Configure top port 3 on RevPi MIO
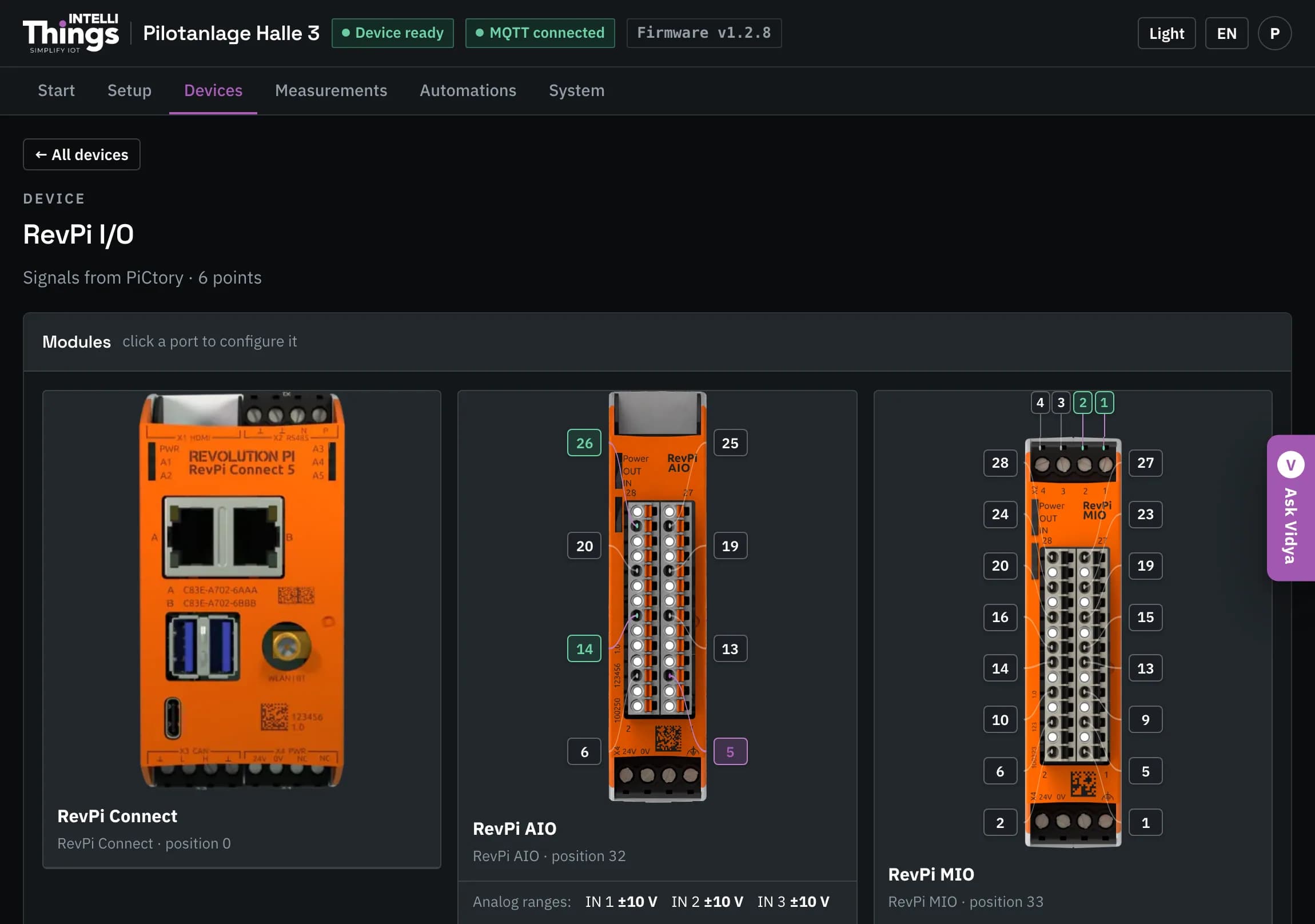Viewport: 1315px width, 924px height. click(1061, 402)
